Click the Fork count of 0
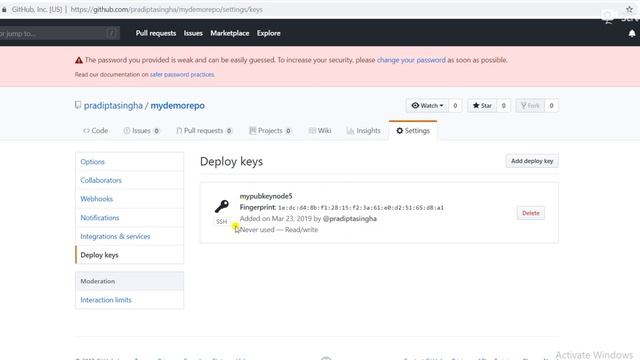Screen dimensions: 640x360 [x=551, y=106]
